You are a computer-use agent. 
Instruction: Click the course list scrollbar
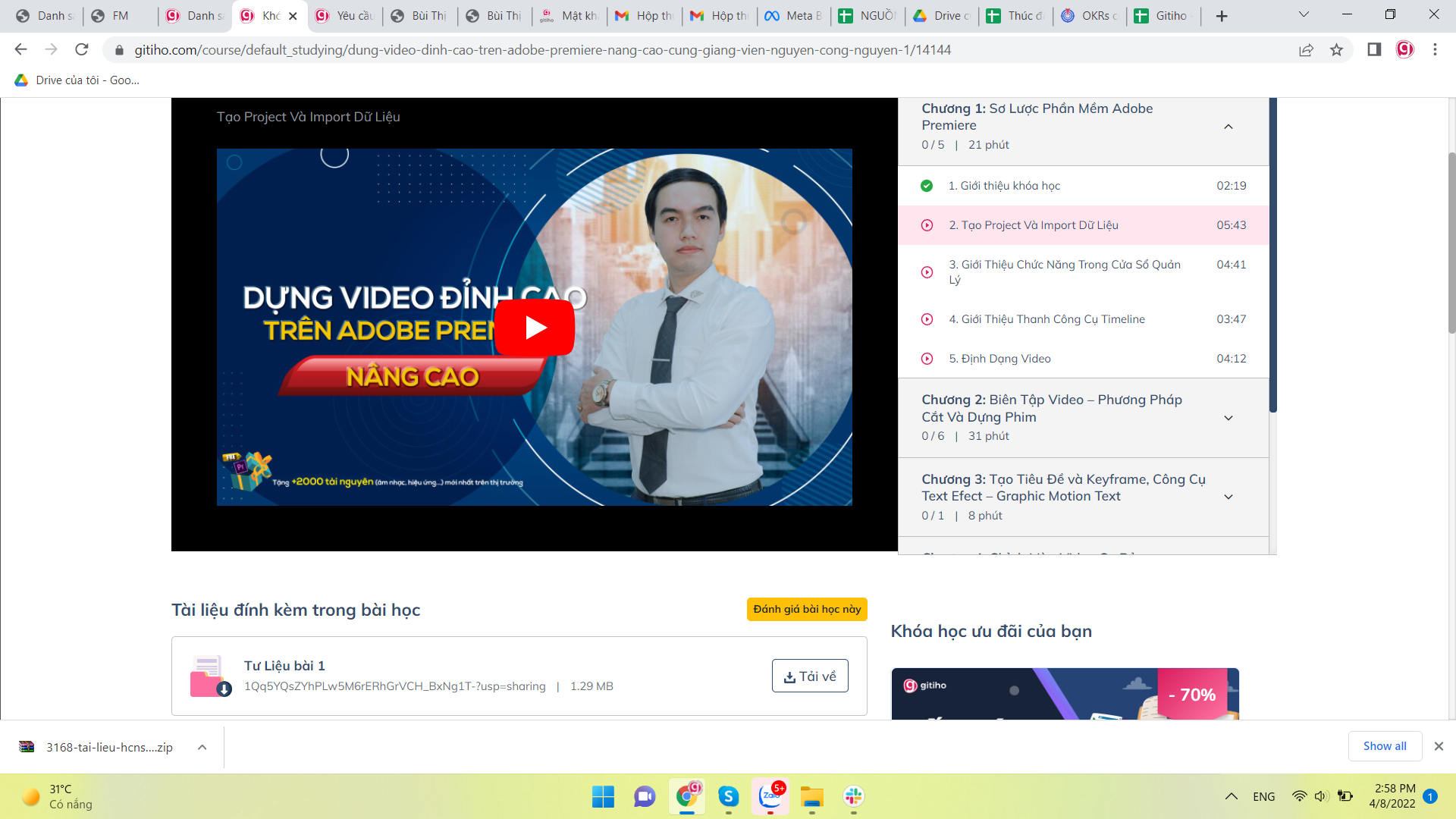point(1272,254)
